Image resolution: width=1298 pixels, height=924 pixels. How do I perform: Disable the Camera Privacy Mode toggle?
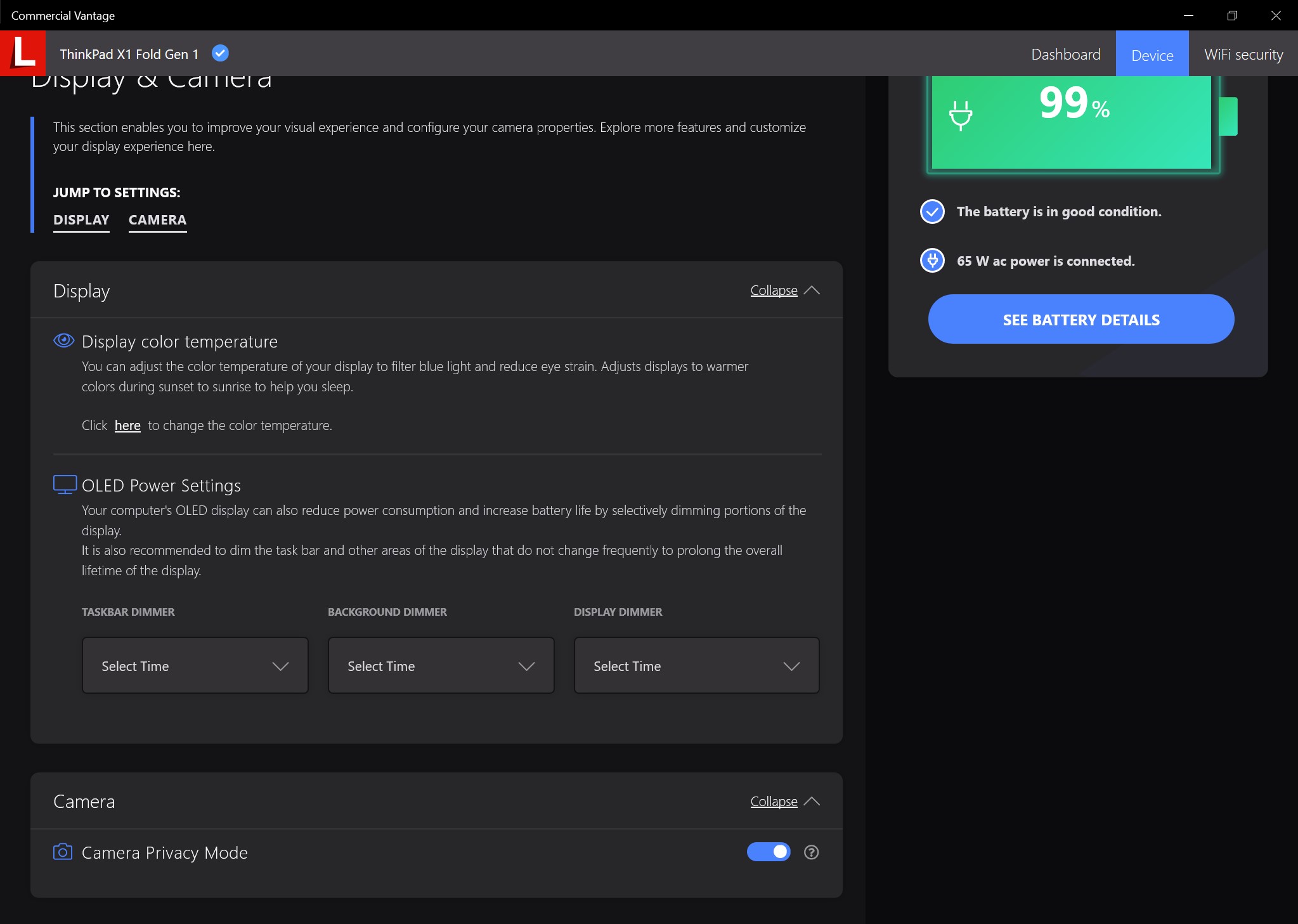tap(769, 852)
